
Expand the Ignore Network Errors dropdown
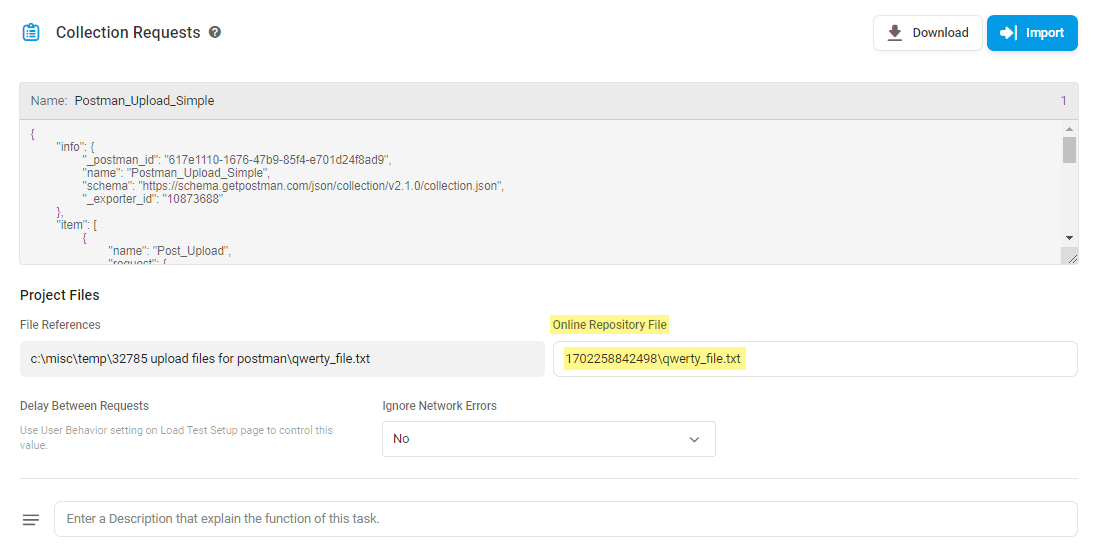pyautogui.click(x=548, y=439)
